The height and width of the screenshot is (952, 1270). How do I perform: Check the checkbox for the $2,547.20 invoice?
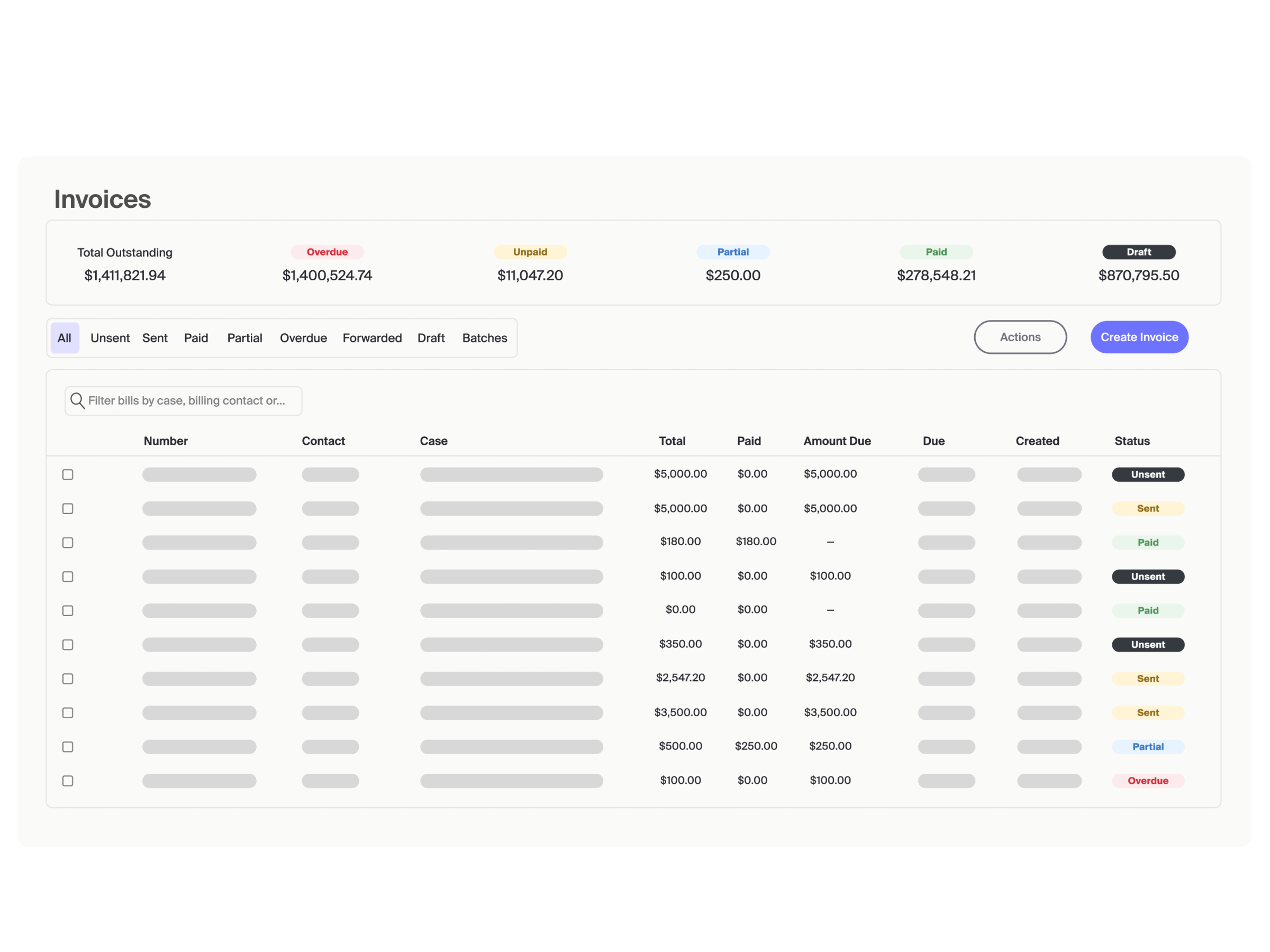click(x=68, y=678)
